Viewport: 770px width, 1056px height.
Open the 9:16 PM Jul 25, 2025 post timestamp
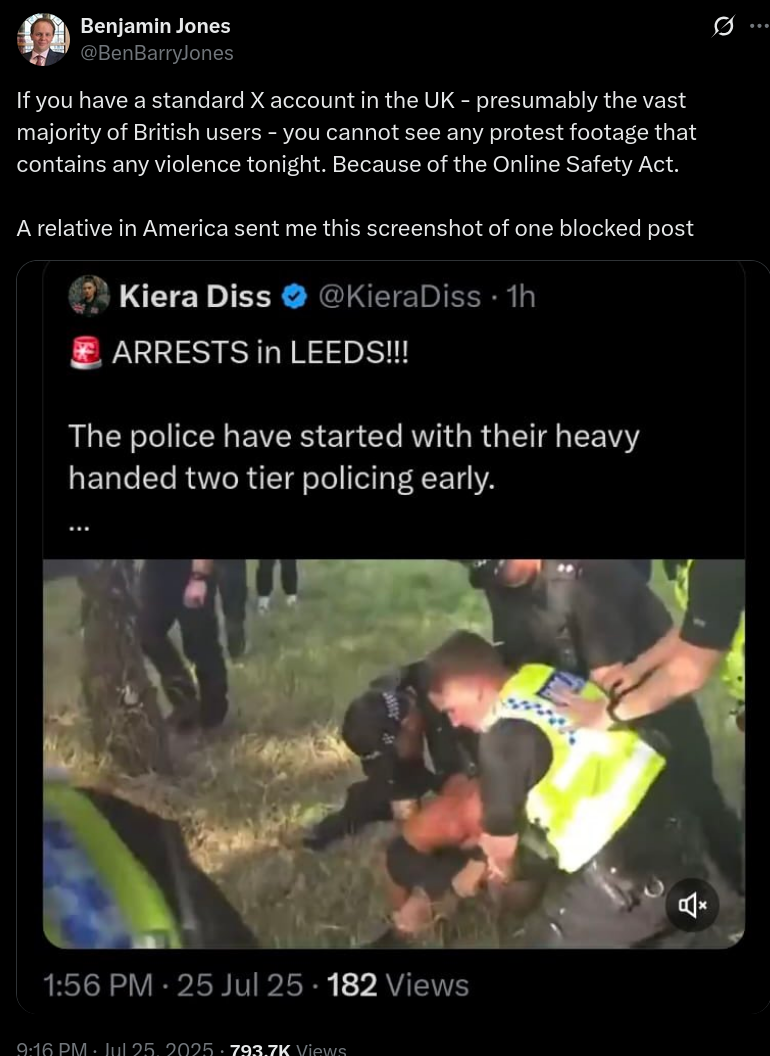coord(115,1049)
